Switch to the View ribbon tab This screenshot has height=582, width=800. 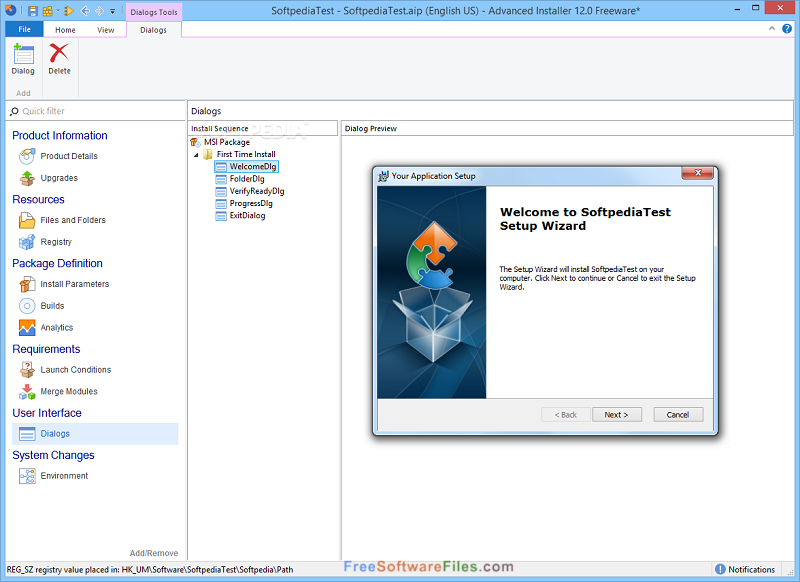click(x=106, y=30)
